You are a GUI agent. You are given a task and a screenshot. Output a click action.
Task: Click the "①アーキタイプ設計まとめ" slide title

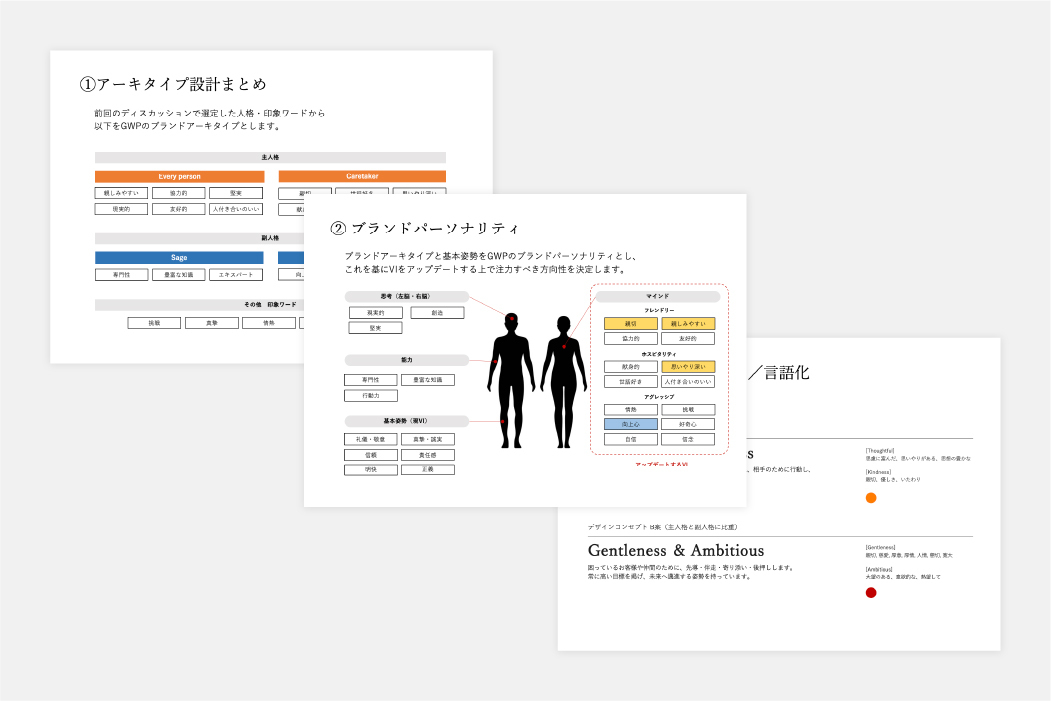point(173,84)
